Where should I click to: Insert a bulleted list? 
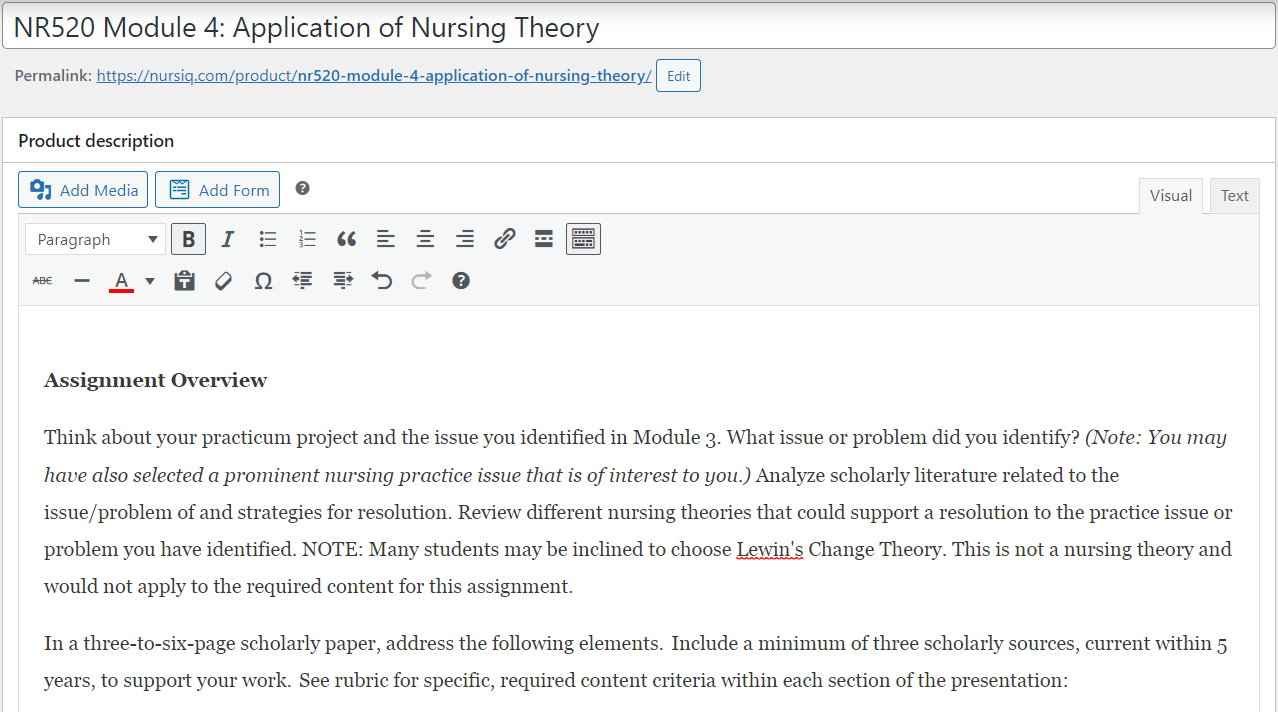tap(268, 240)
